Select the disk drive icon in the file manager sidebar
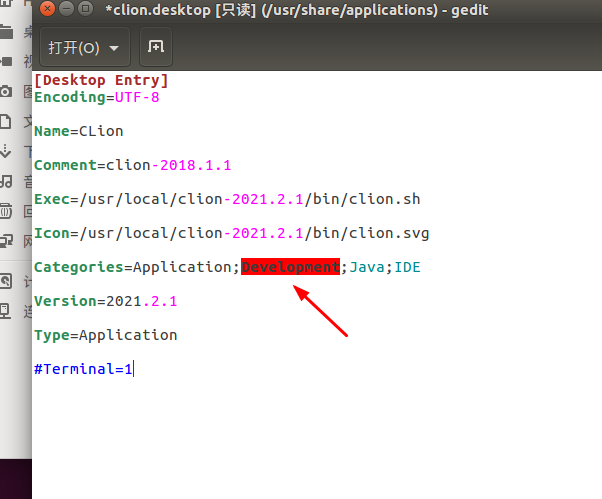 pyautogui.click(x=5, y=281)
